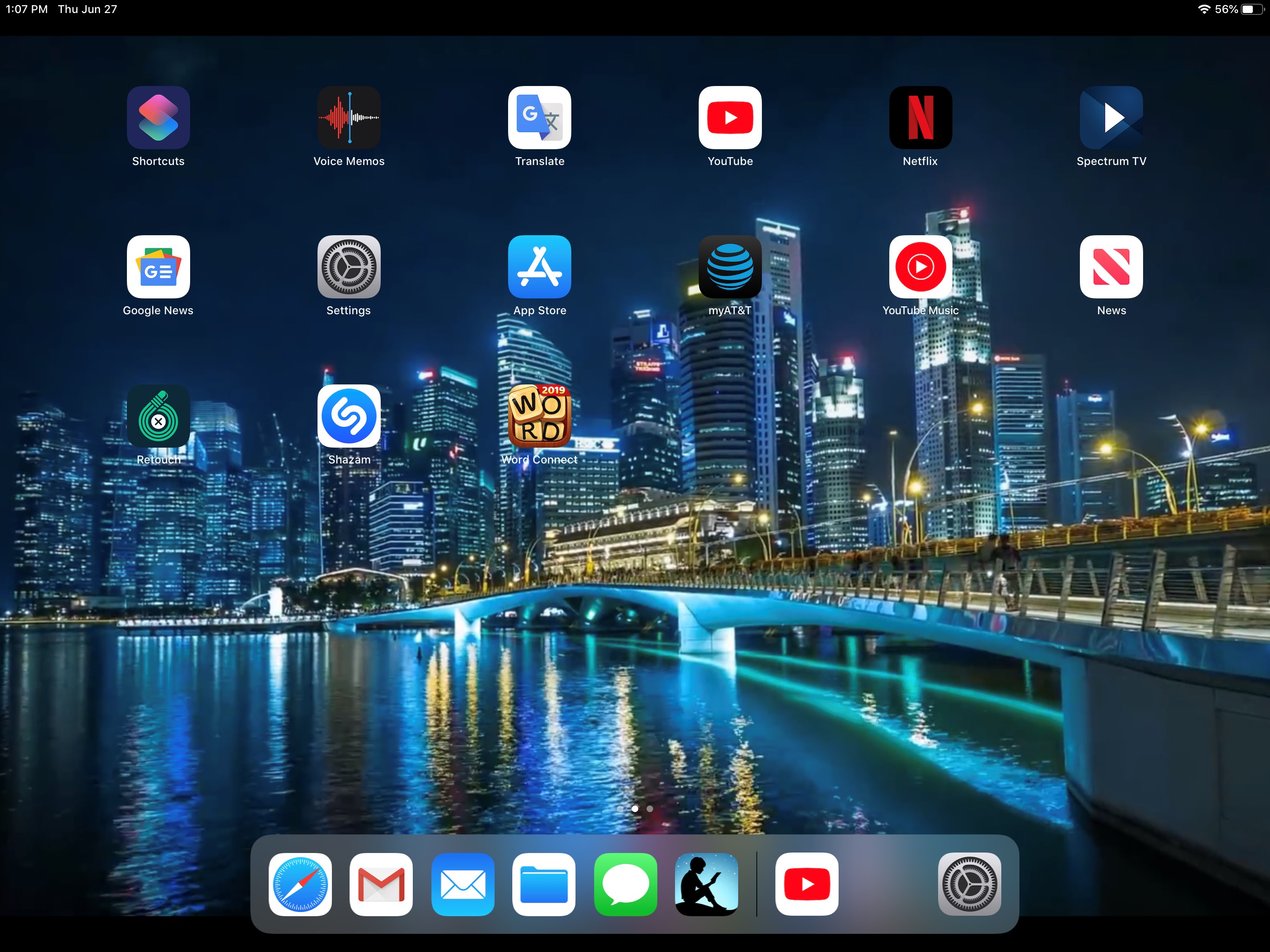Open the Apple News app
Viewport: 1270px width, 952px height.
point(1111,267)
